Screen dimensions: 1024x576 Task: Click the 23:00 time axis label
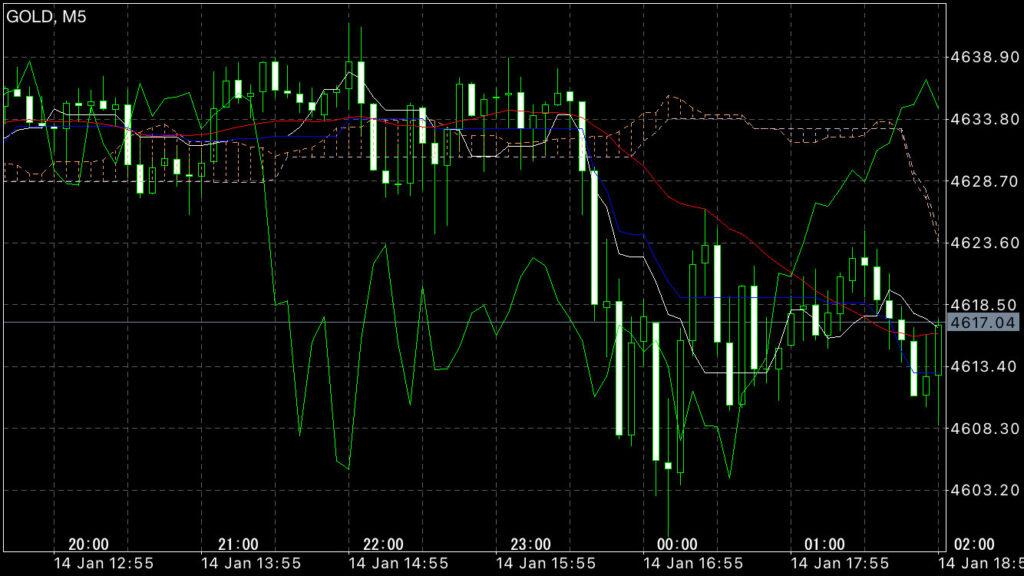pos(530,544)
